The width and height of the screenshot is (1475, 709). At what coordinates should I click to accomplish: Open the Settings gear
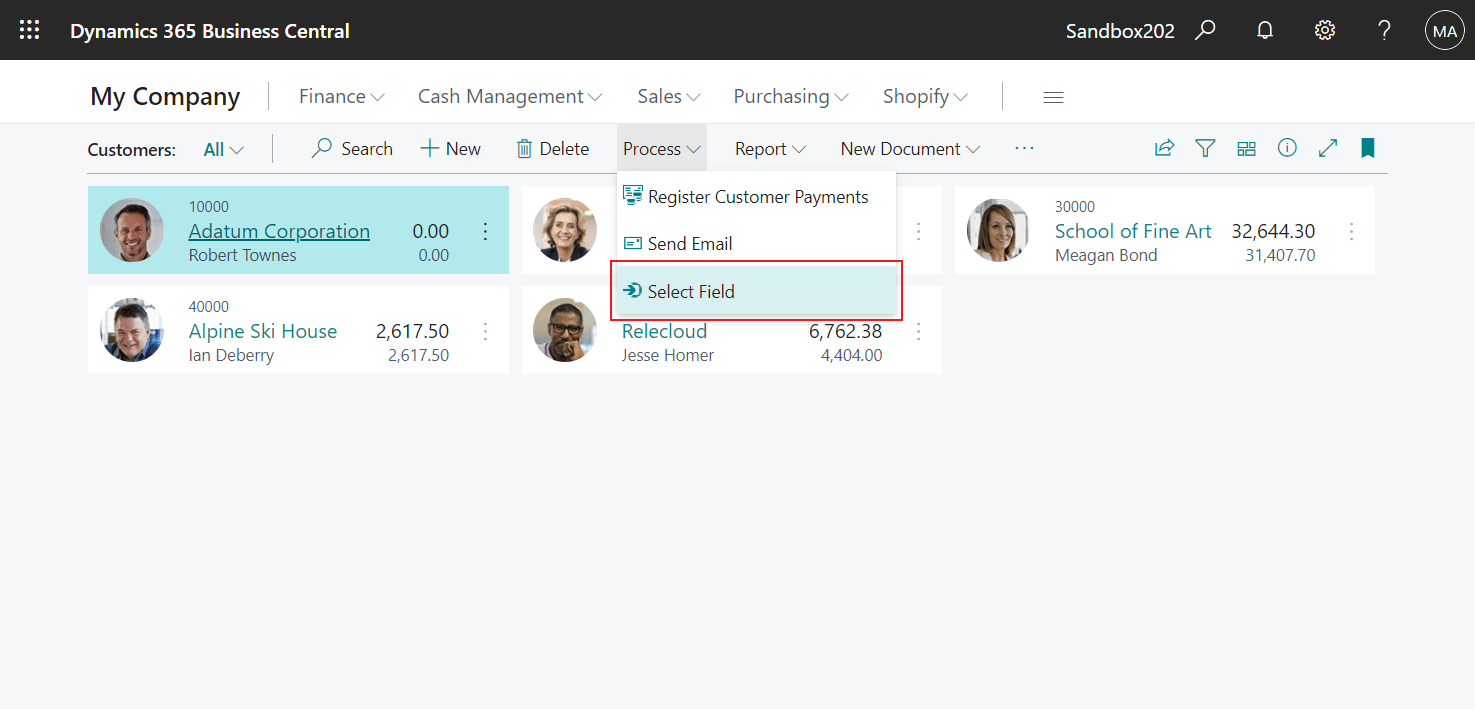pos(1324,30)
